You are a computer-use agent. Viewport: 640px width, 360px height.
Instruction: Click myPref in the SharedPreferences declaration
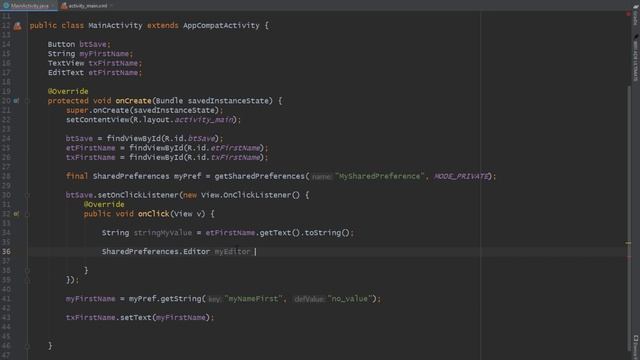188,176
